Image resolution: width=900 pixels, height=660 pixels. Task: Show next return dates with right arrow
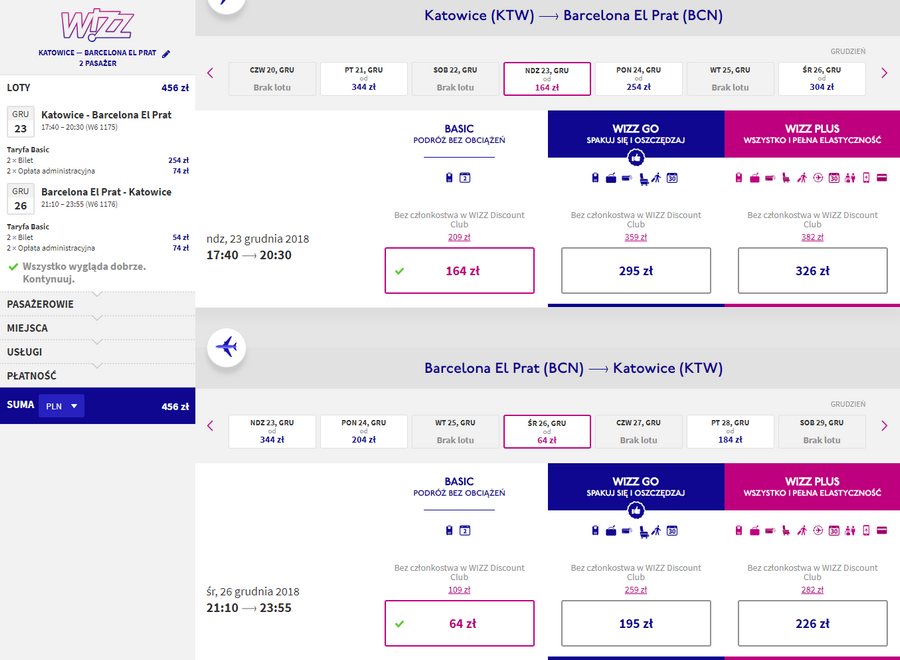tap(884, 425)
